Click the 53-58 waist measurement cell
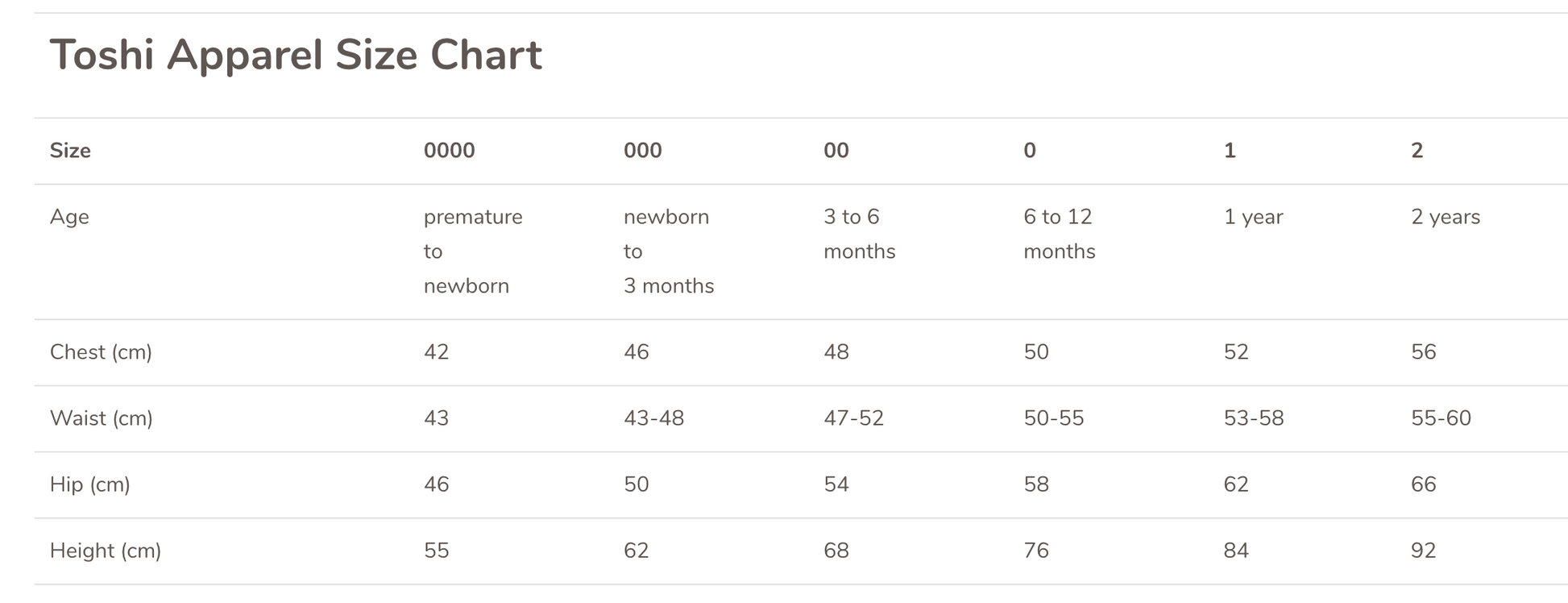This screenshot has width=1568, height=603. pos(1253,418)
